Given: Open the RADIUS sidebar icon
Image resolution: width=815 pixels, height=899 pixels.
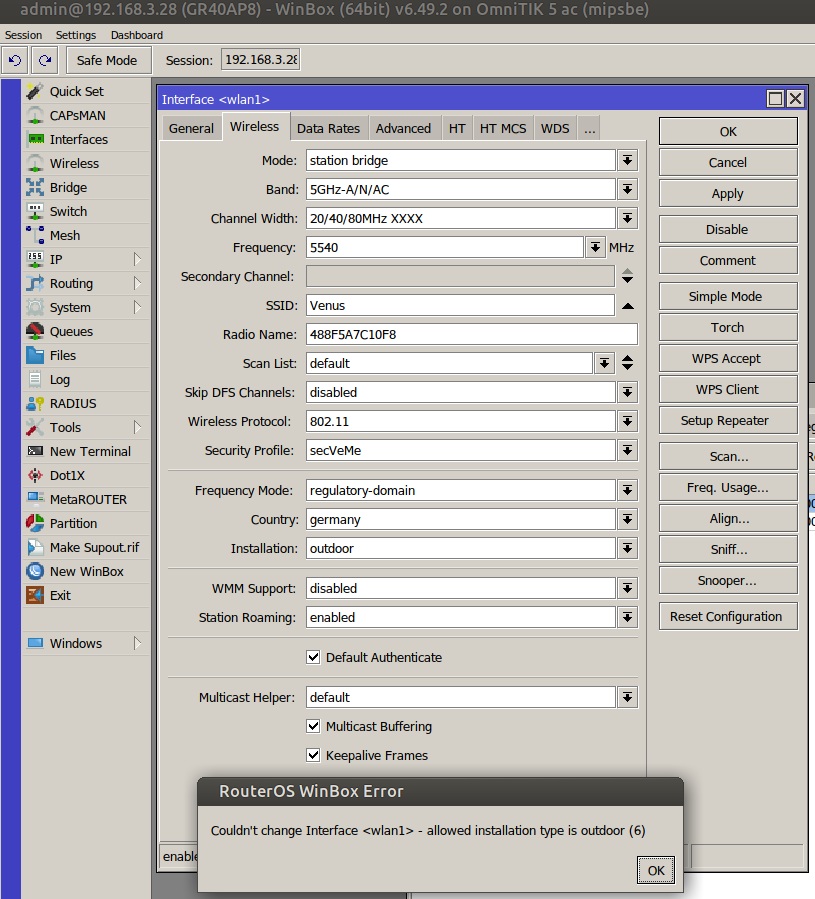Looking at the screenshot, I should [35, 404].
